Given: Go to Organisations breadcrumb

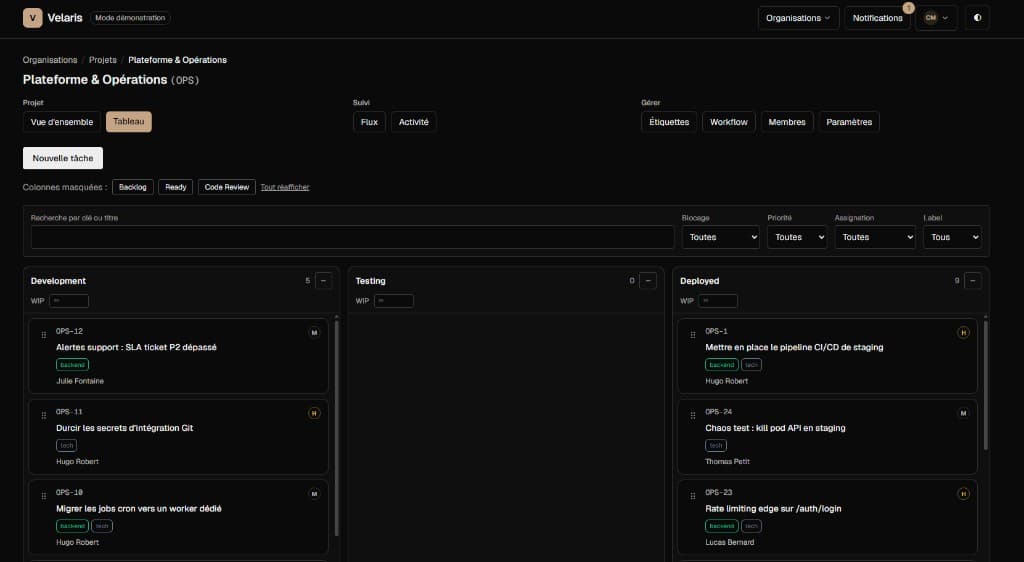Looking at the screenshot, I should 50,59.
